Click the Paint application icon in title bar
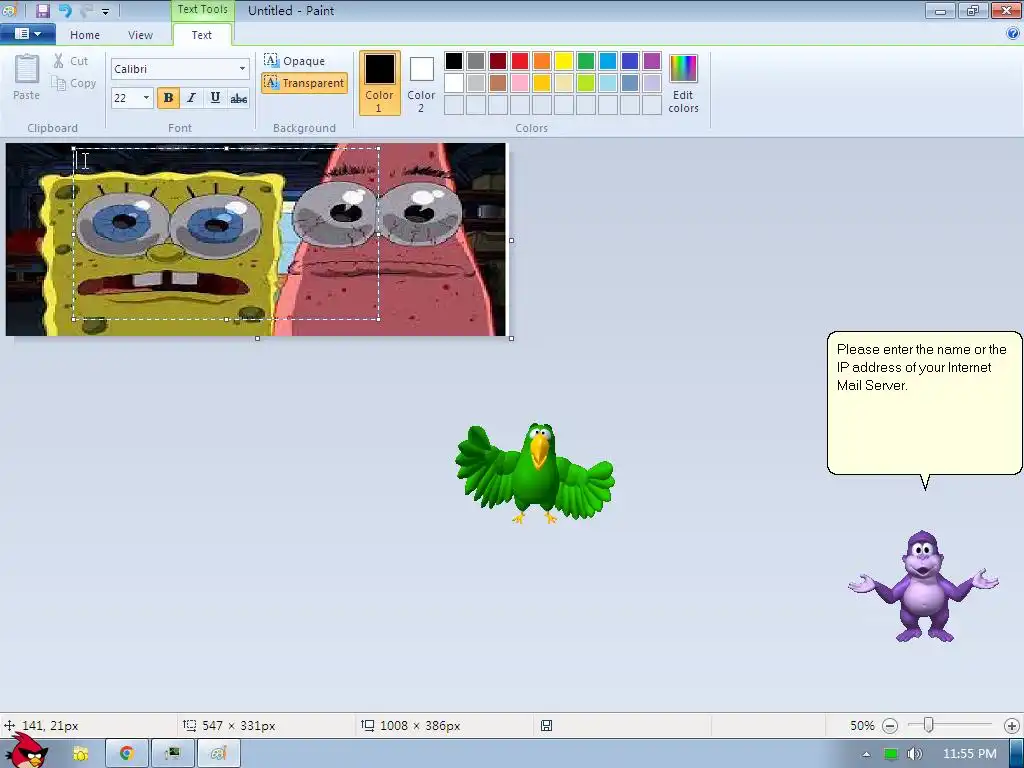 pyautogui.click(x=9, y=10)
